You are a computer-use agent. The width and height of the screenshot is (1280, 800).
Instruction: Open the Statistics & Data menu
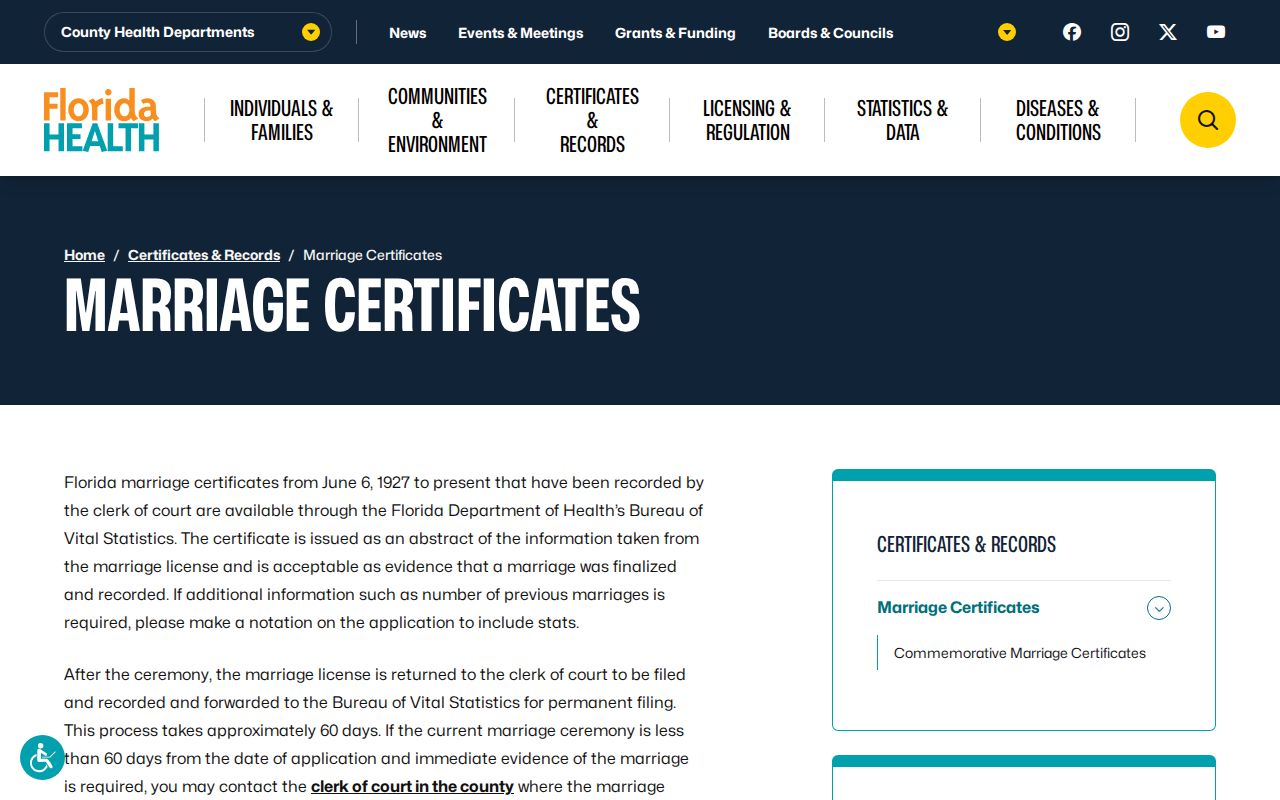coord(902,120)
